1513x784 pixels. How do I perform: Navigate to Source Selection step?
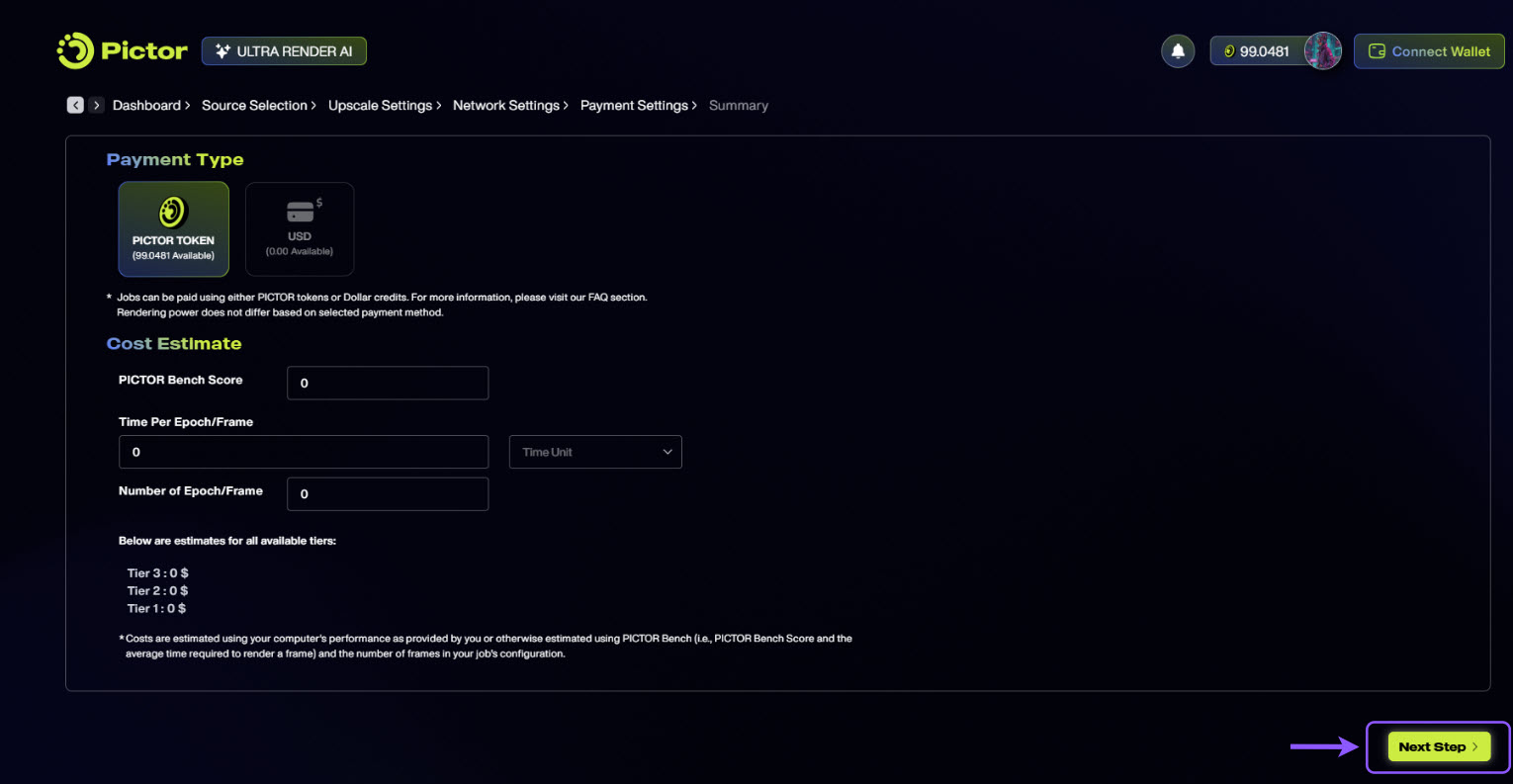[254, 105]
